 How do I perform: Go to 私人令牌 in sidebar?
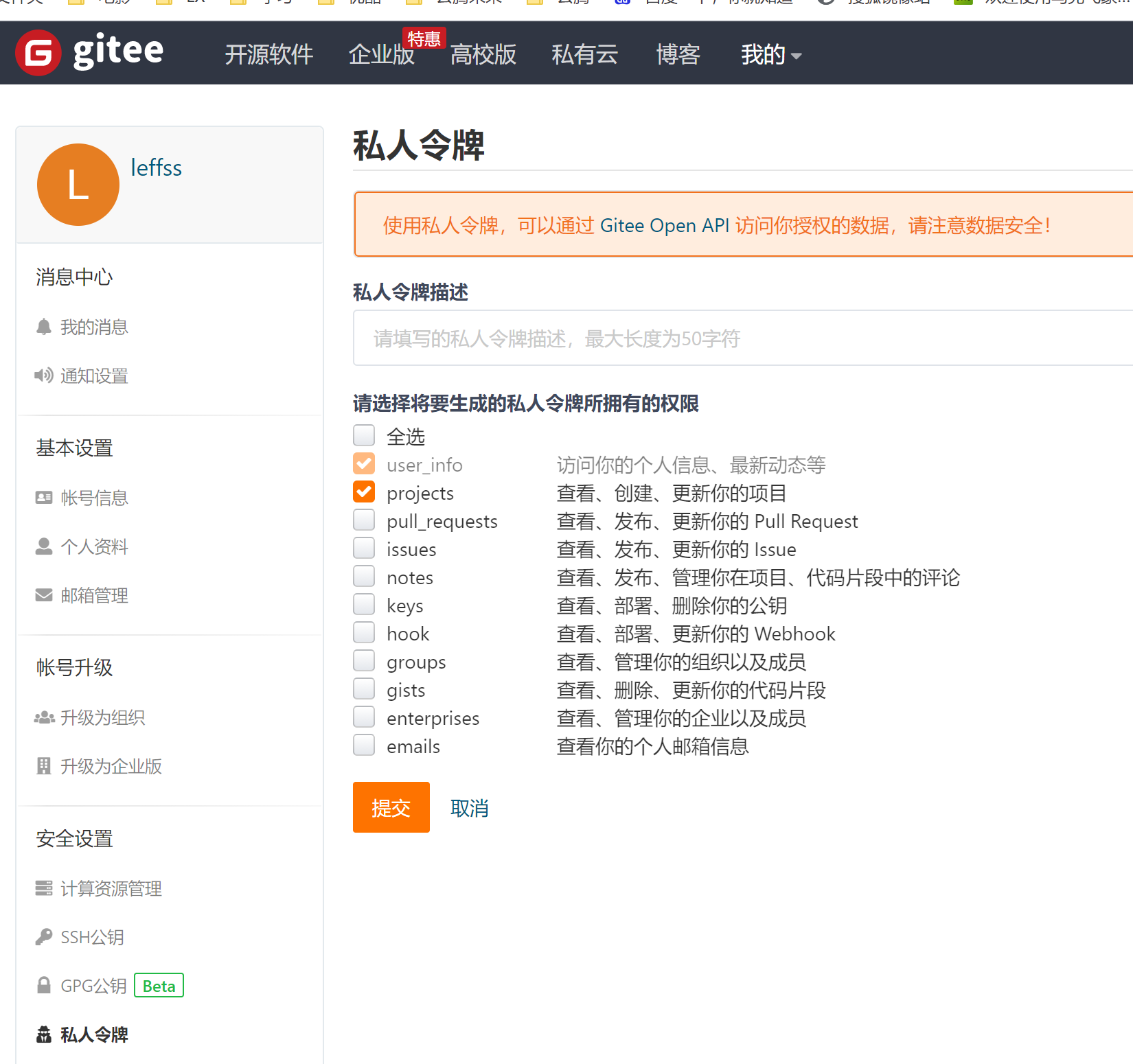94,1034
